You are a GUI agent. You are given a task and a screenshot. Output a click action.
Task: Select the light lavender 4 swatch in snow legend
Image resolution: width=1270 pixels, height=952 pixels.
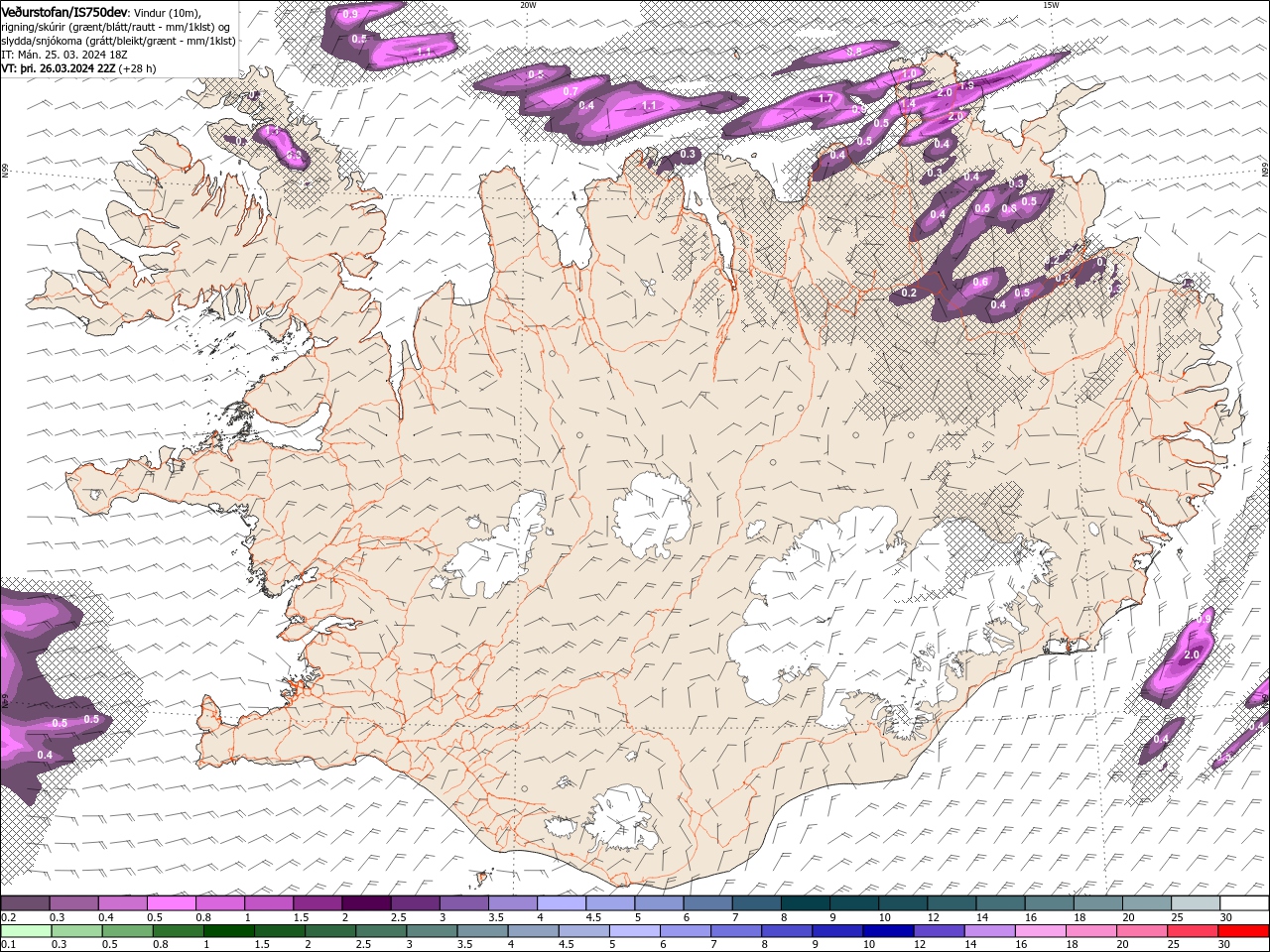point(561,903)
